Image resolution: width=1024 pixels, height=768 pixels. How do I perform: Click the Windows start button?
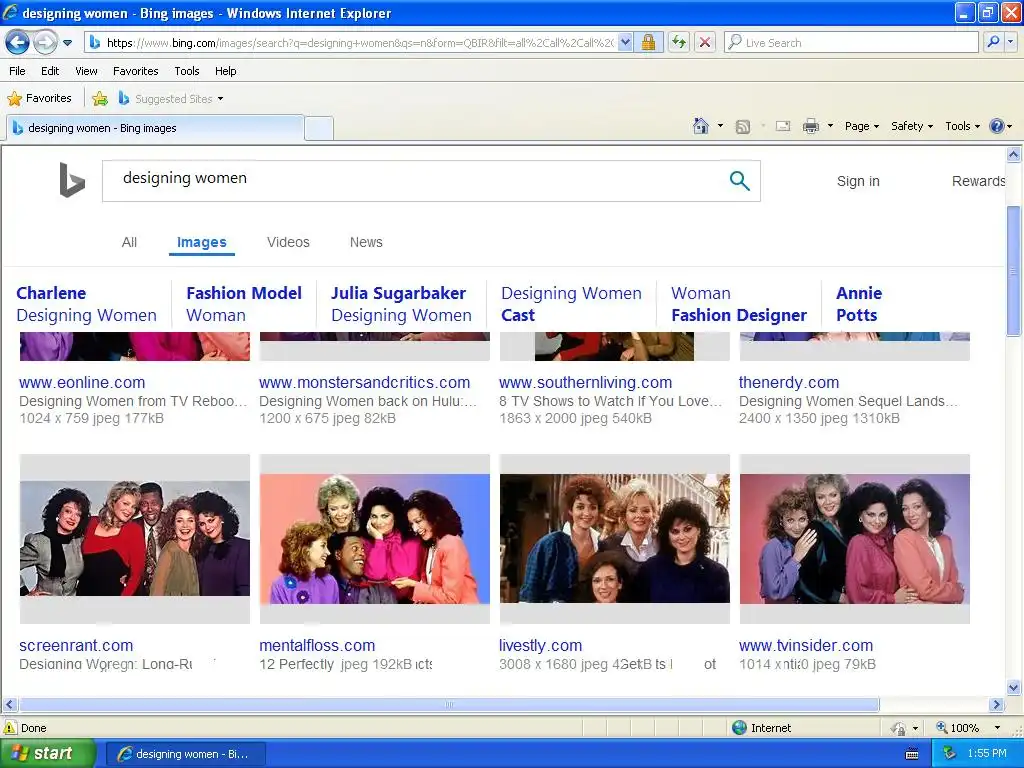47,754
